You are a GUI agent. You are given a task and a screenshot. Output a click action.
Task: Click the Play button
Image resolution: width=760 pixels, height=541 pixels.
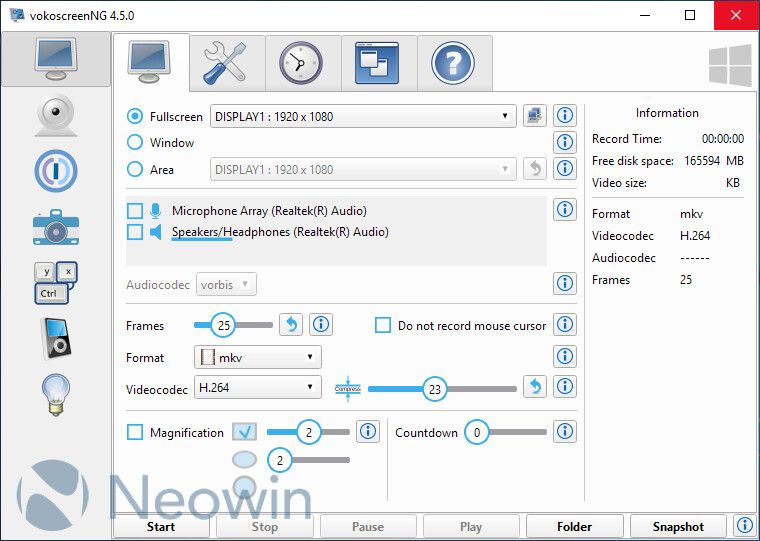pos(471,527)
